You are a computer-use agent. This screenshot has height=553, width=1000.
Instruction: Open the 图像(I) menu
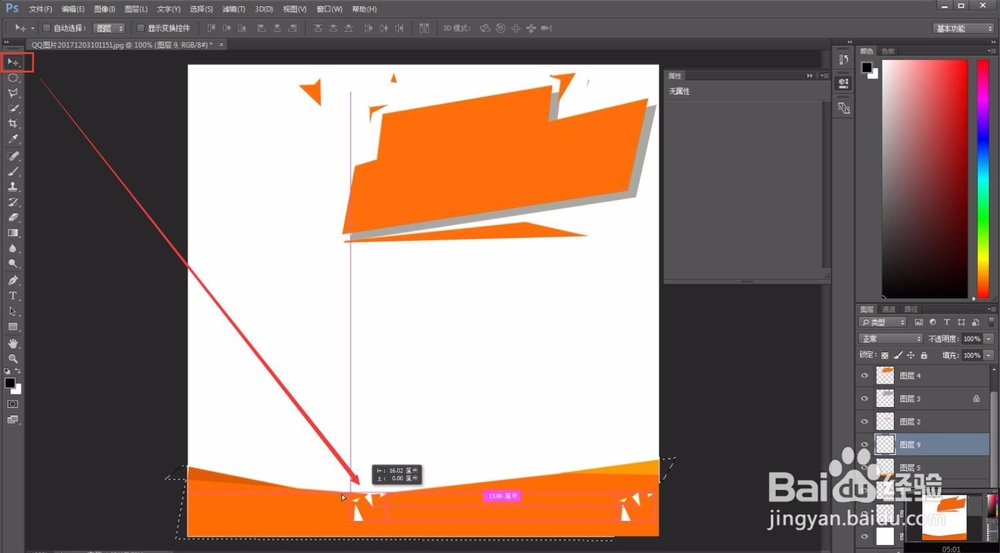click(x=105, y=9)
